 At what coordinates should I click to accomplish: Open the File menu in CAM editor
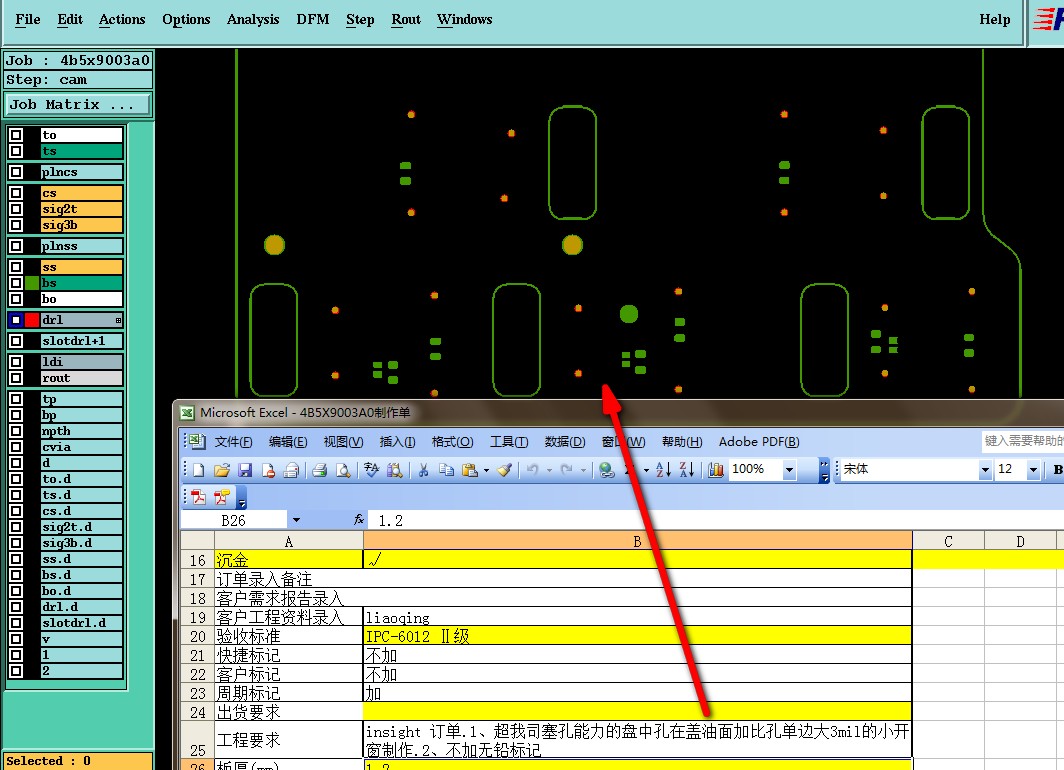coord(28,20)
